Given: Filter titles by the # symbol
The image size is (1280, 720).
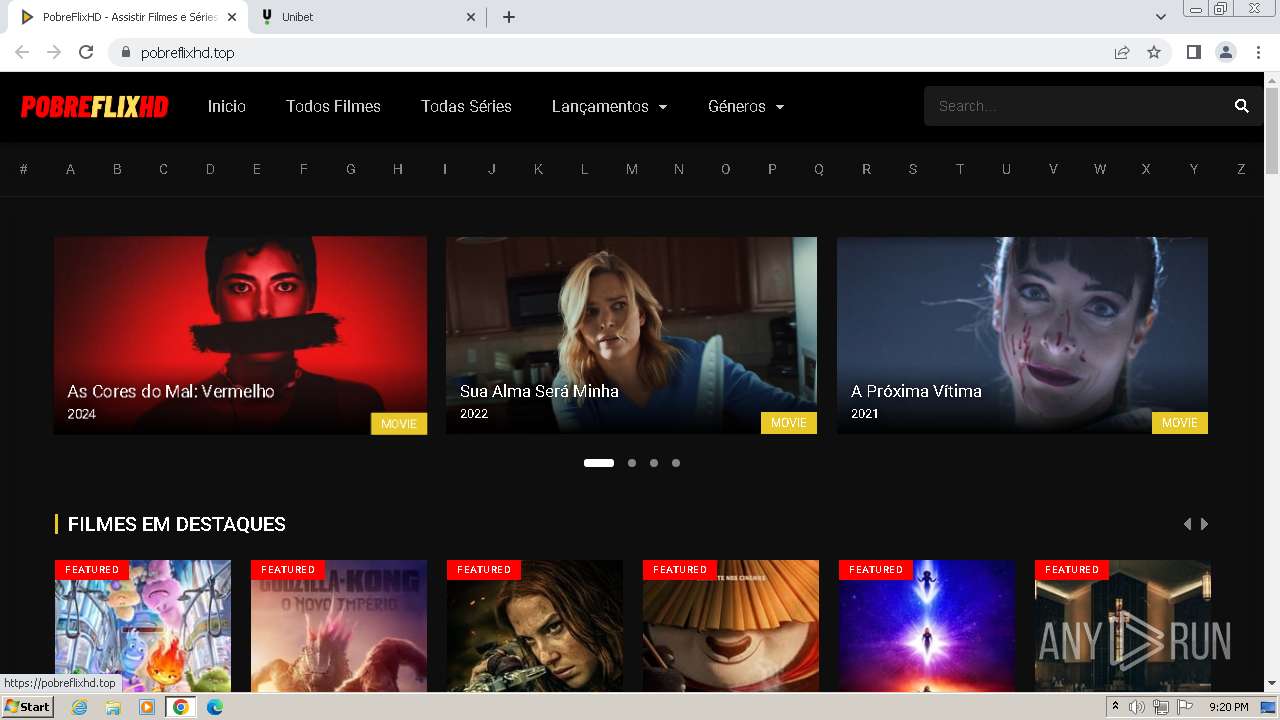Looking at the screenshot, I should tap(23, 169).
